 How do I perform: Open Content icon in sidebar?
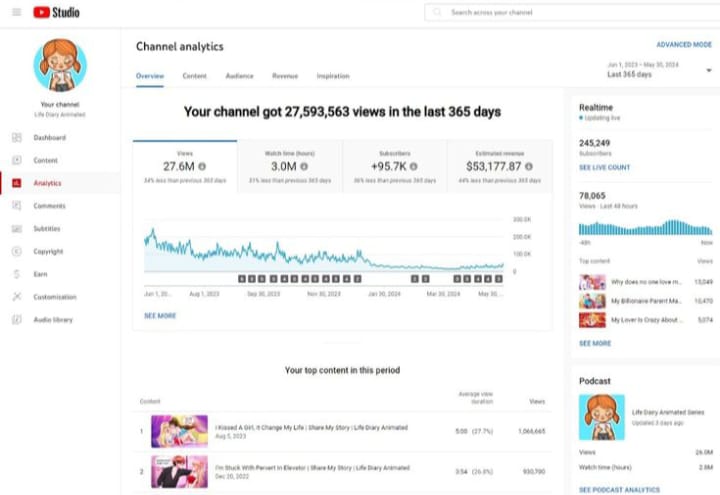[16, 160]
